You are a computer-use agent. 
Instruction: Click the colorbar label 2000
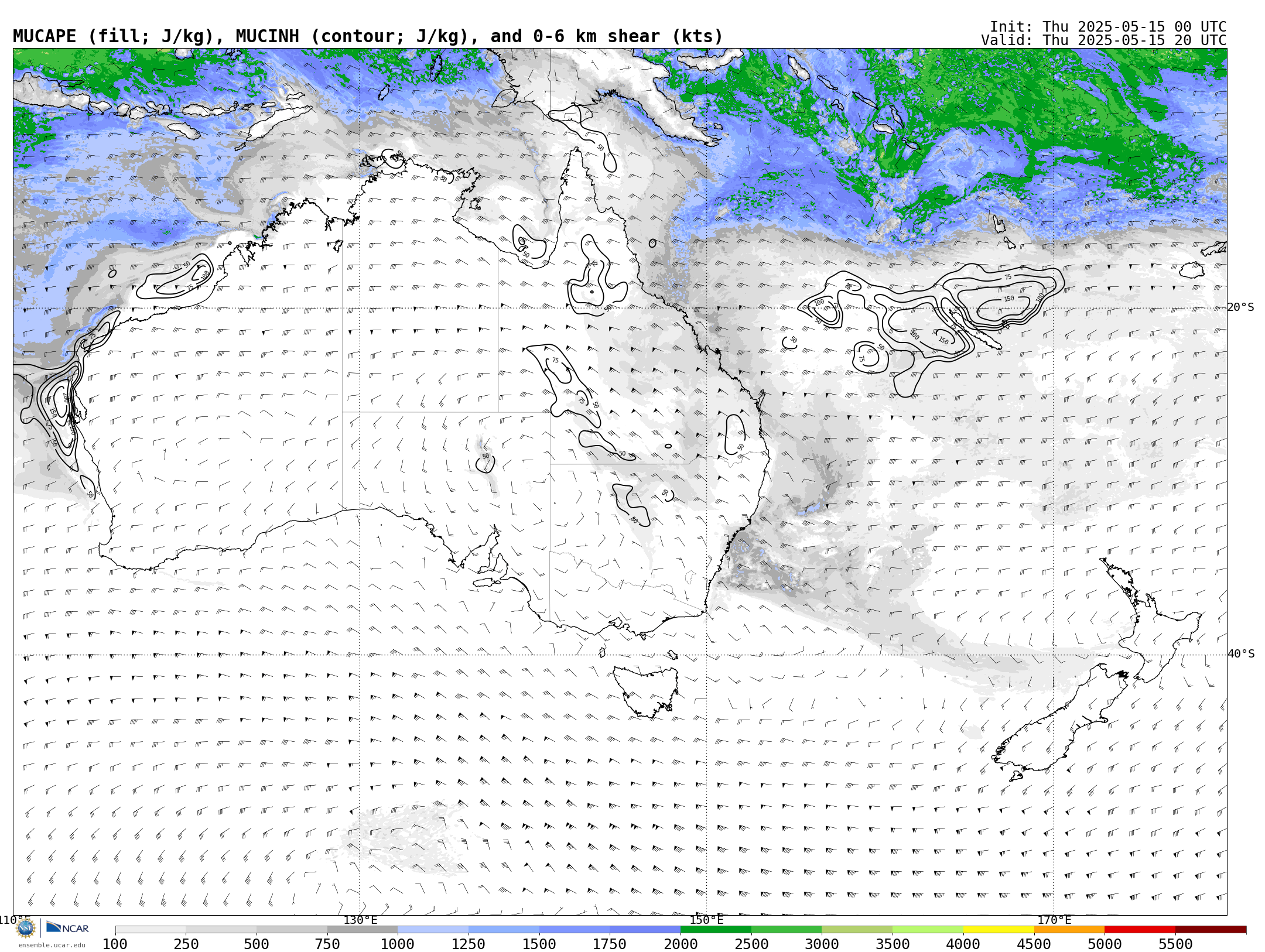pyautogui.click(x=681, y=944)
